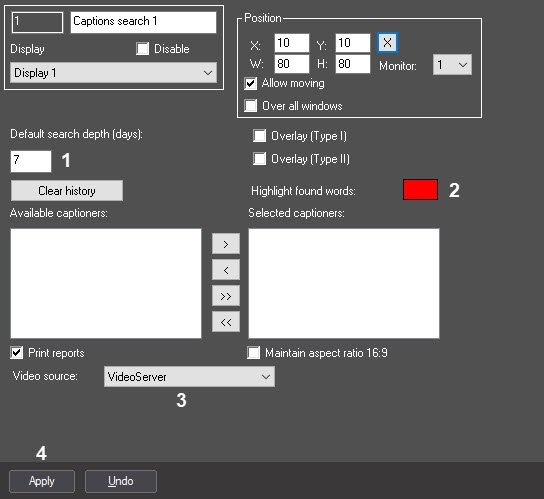Click the Clear history button
The height and width of the screenshot is (499, 544).
[67, 191]
